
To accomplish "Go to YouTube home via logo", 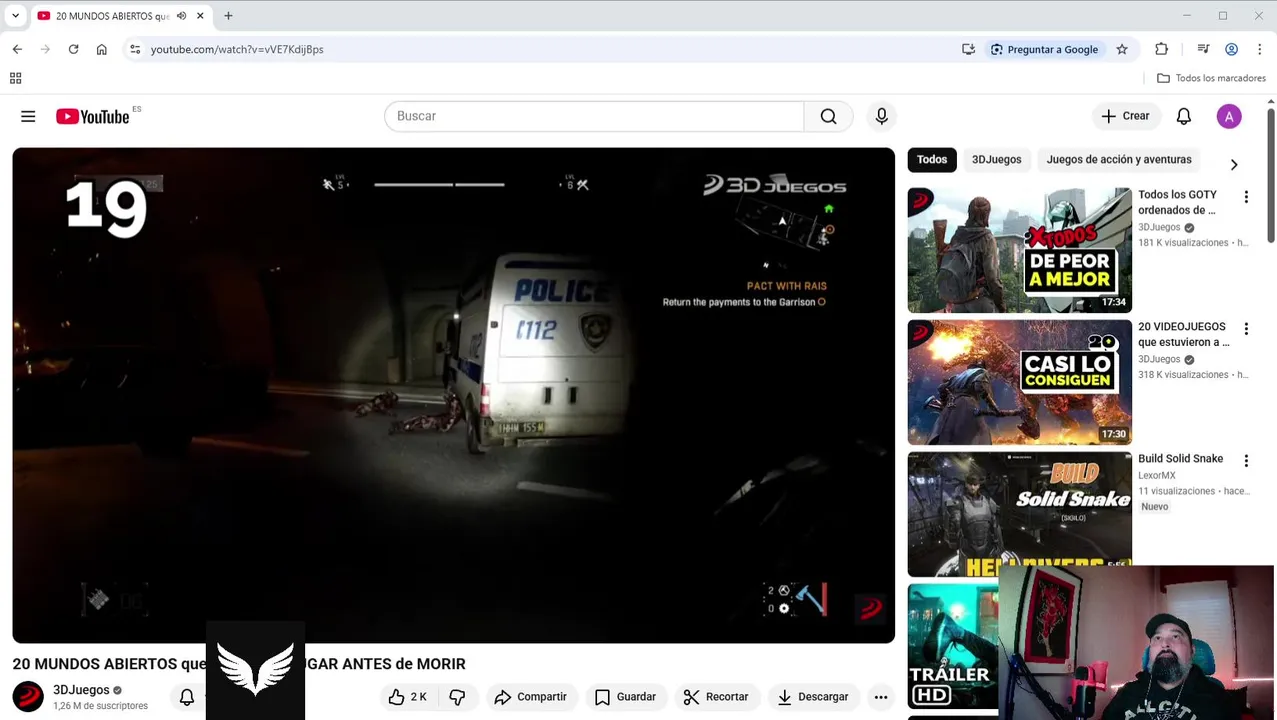I will click(x=93, y=117).
